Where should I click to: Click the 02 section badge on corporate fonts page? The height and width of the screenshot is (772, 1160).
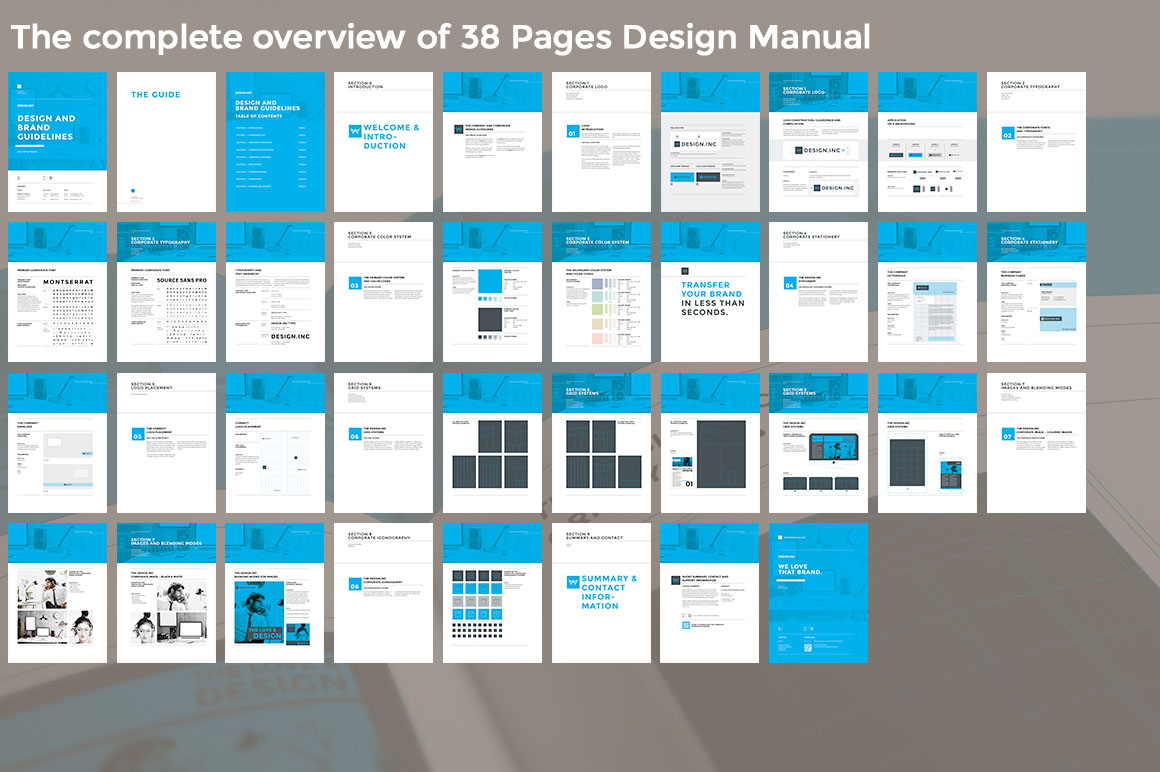pyautogui.click(x=1008, y=132)
